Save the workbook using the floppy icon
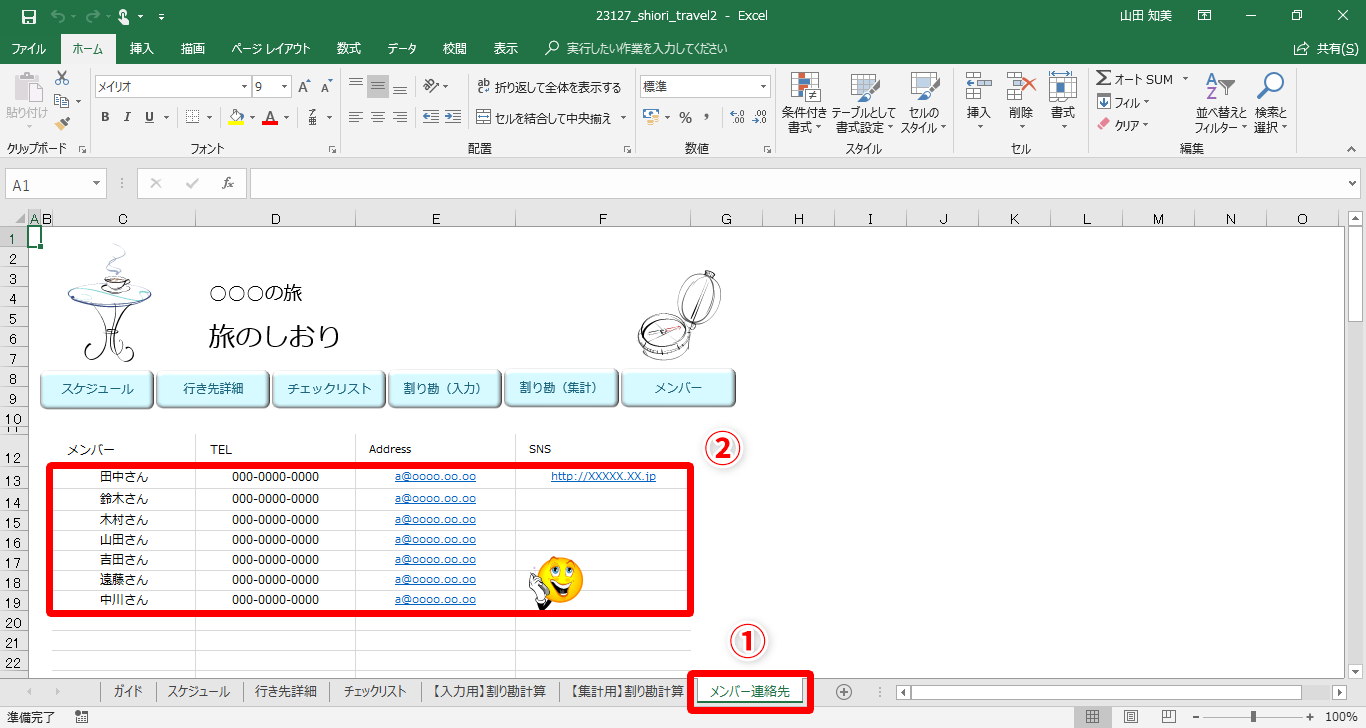1366x728 pixels. pos(28,16)
